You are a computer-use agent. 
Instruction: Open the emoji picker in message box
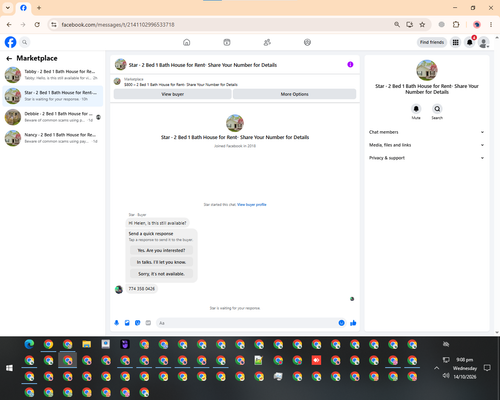click(x=341, y=323)
